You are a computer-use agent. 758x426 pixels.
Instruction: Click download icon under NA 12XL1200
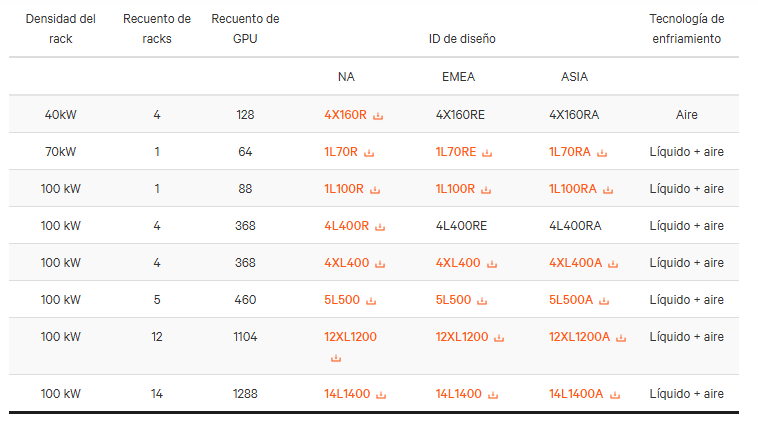click(336, 358)
